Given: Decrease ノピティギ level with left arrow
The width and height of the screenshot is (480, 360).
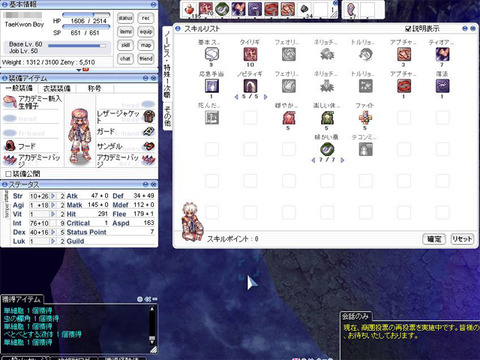Looking at the screenshot, I should click(236, 97).
